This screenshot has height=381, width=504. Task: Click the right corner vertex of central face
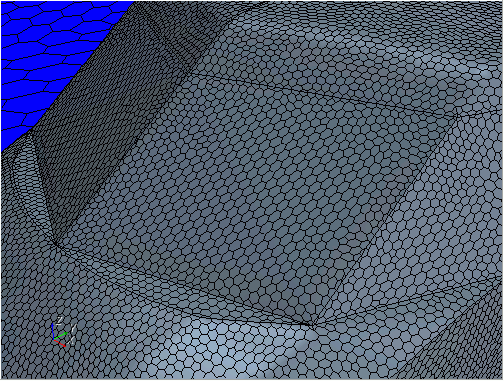[x=458, y=114]
